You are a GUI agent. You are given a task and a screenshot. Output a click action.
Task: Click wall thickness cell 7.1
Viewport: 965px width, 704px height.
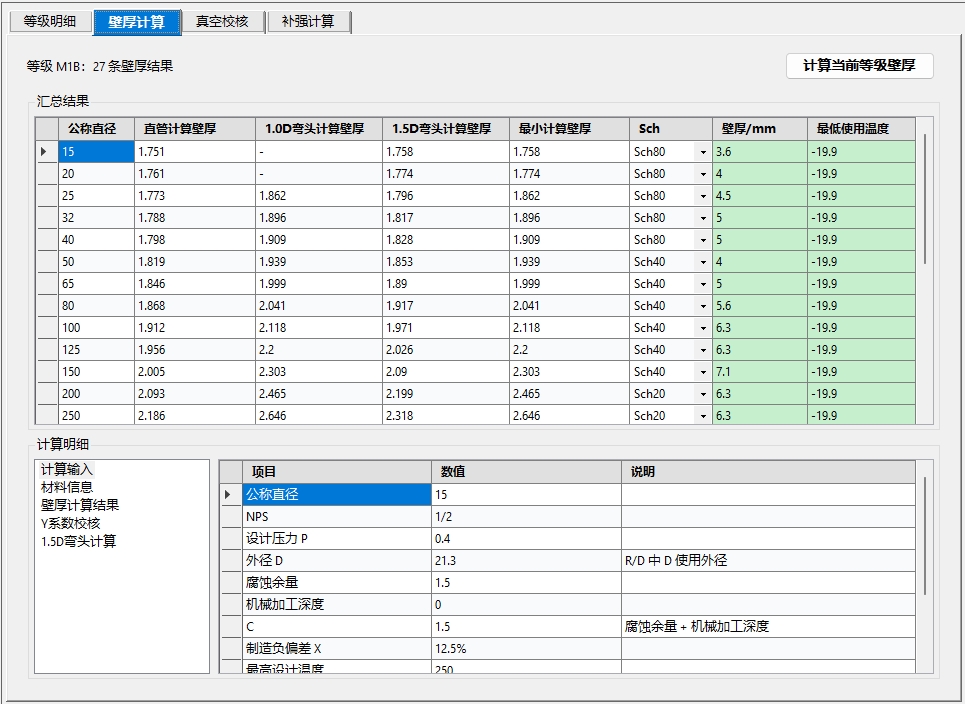coord(760,372)
